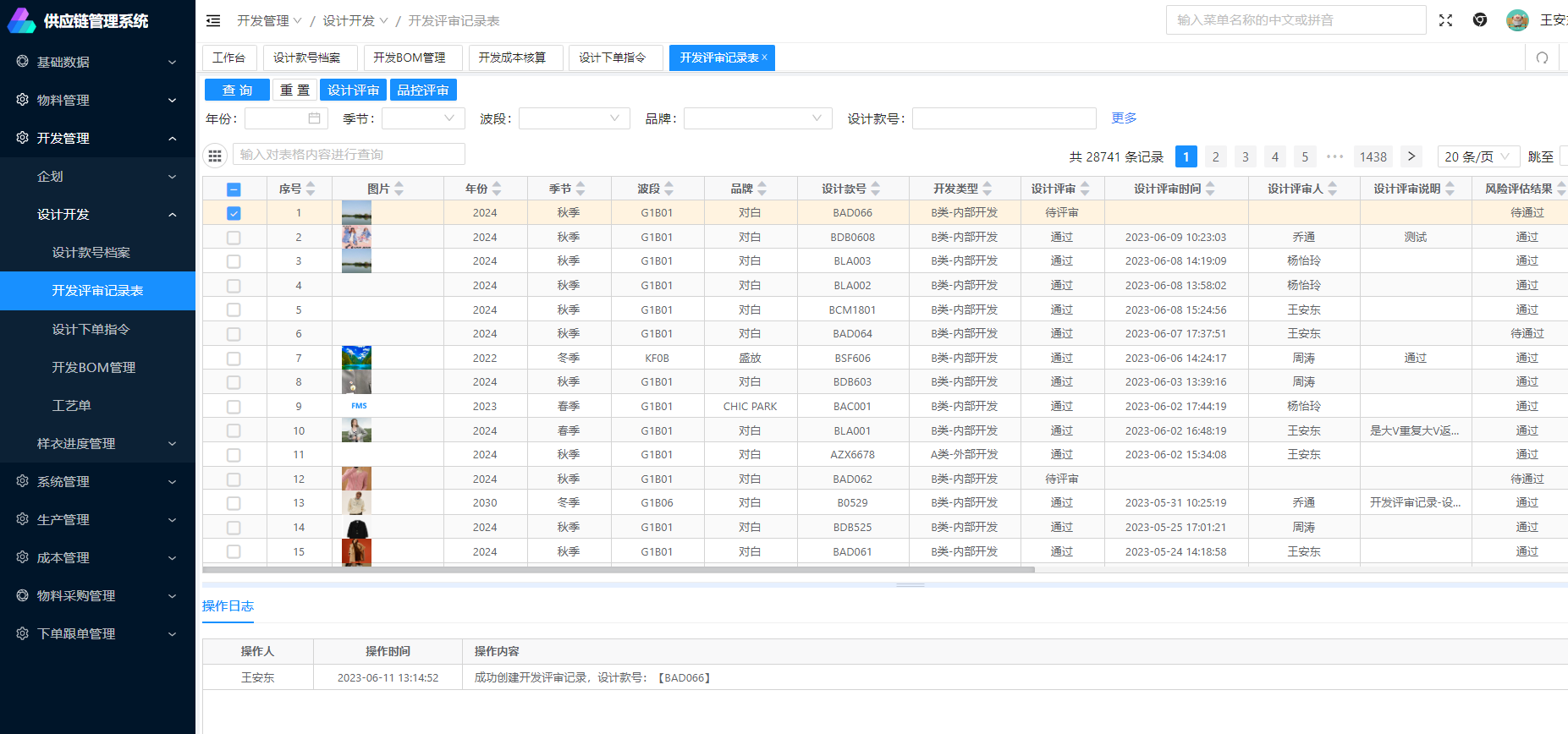Click the fullscreen toggle icon
Viewport: 1568px width, 734px height.
(1445, 20)
